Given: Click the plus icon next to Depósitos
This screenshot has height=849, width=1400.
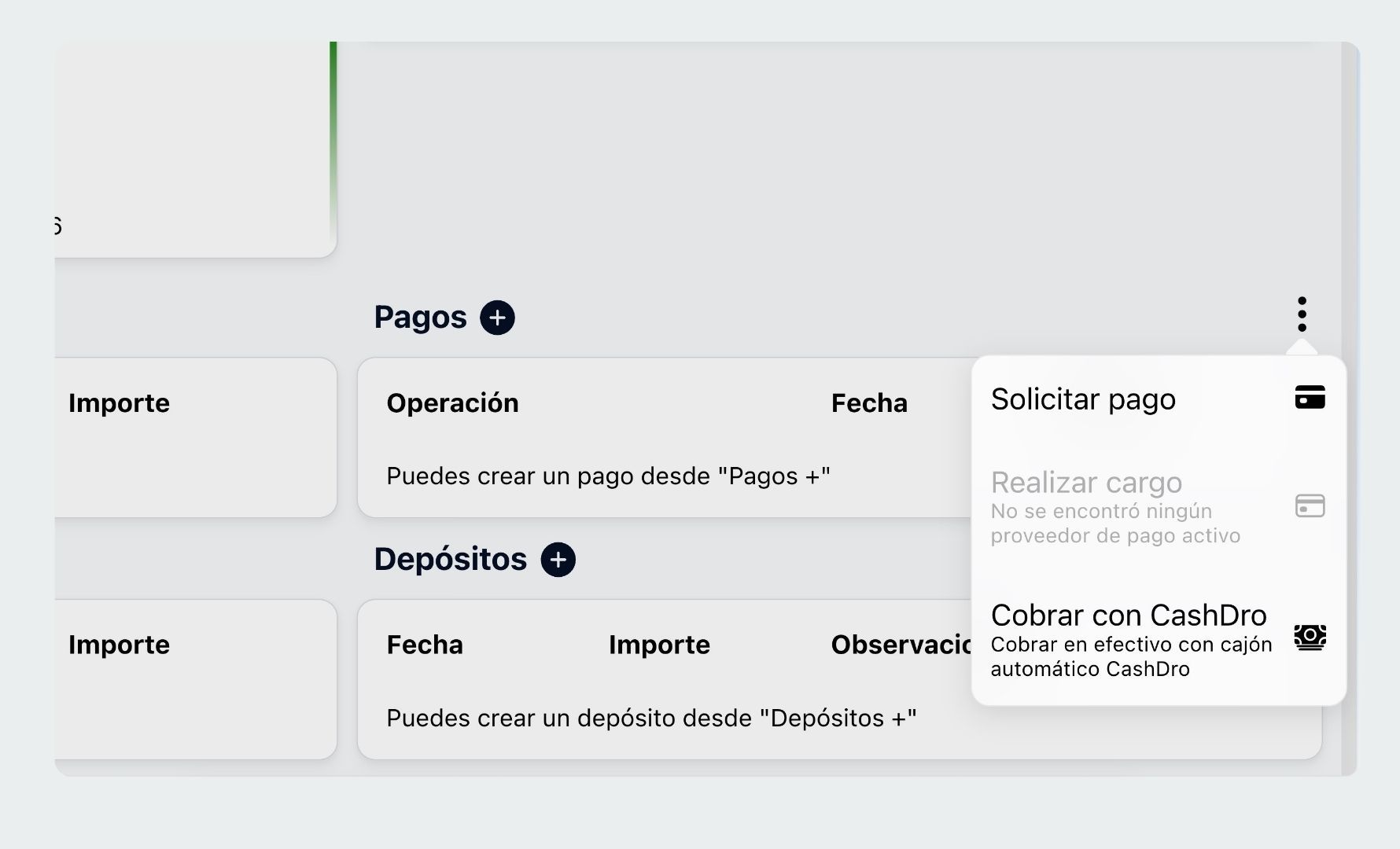Looking at the screenshot, I should (x=558, y=560).
